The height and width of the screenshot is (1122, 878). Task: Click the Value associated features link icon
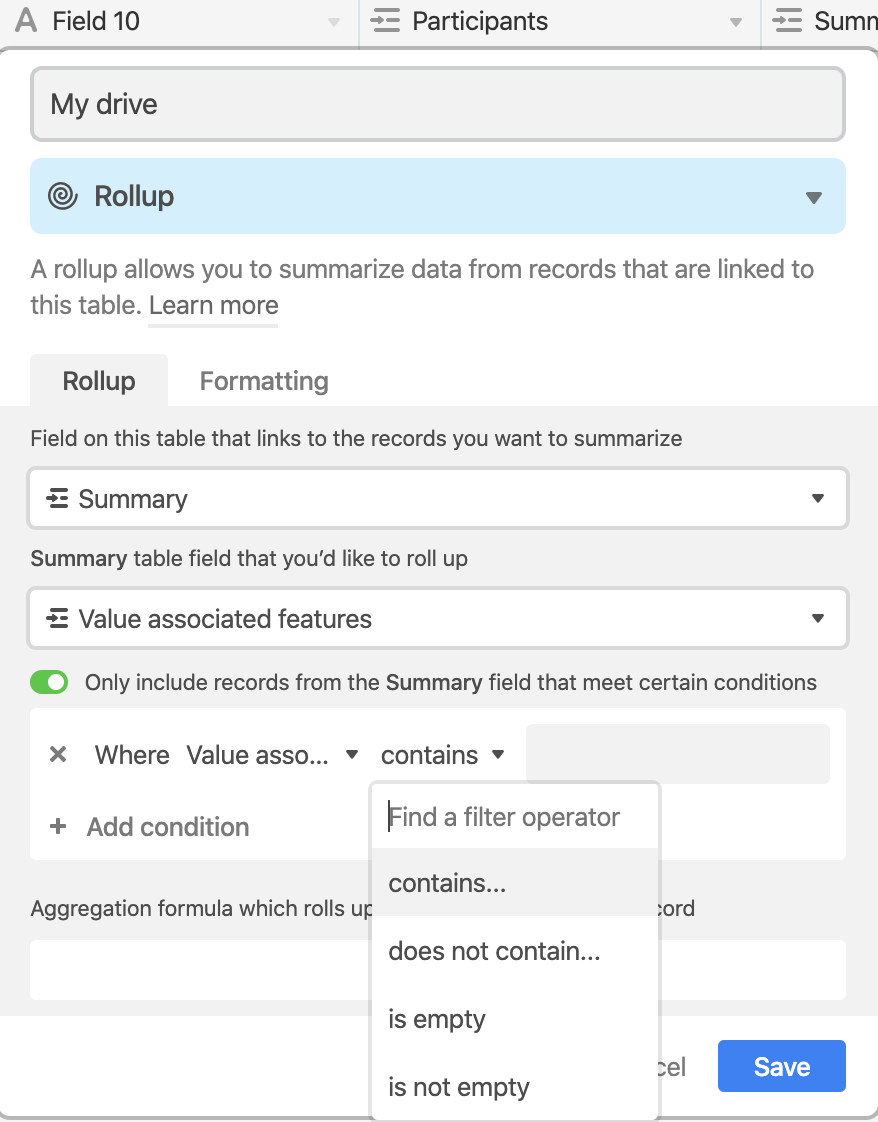pos(57,618)
